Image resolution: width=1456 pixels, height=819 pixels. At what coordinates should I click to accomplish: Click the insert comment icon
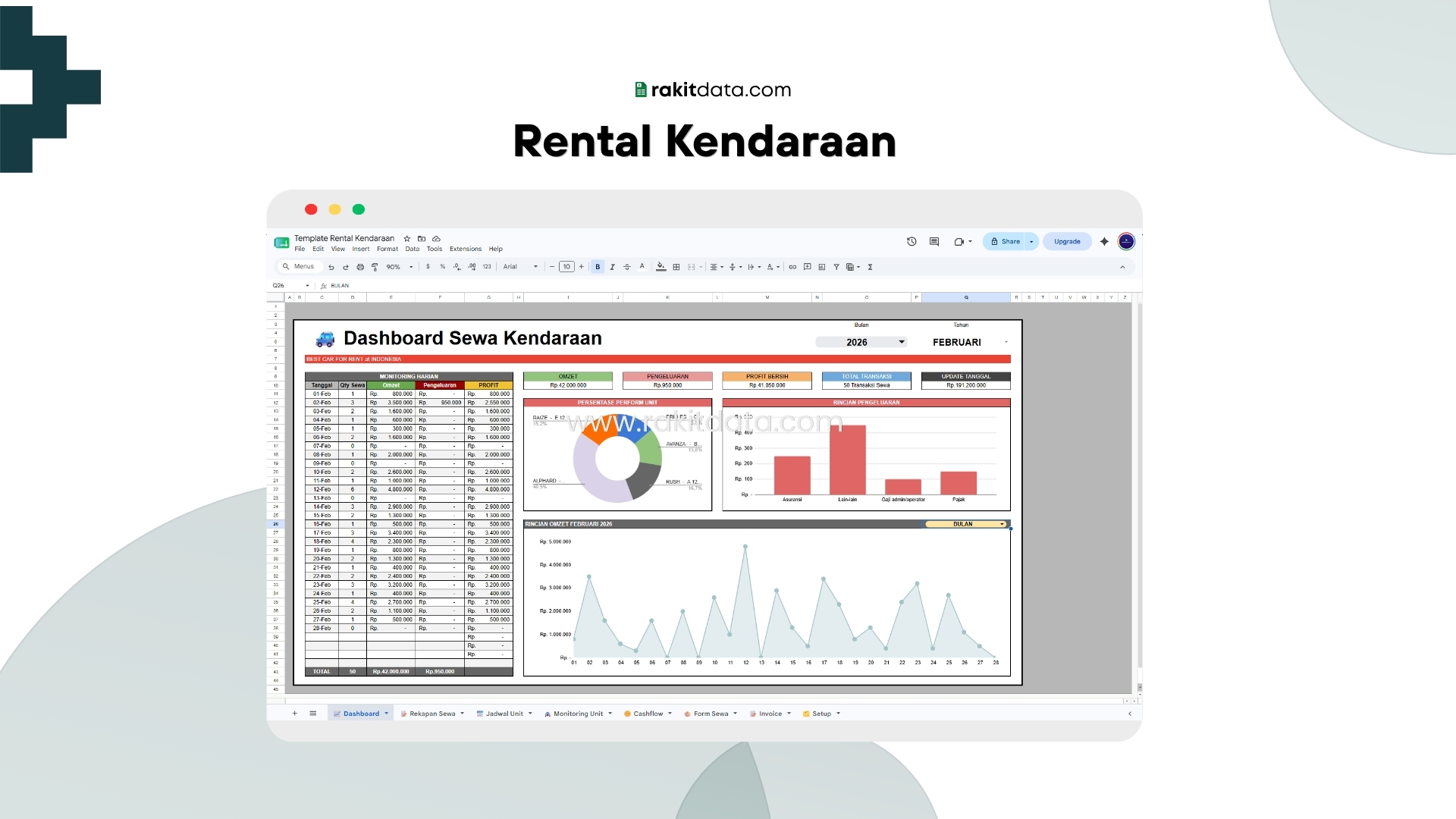[808, 267]
